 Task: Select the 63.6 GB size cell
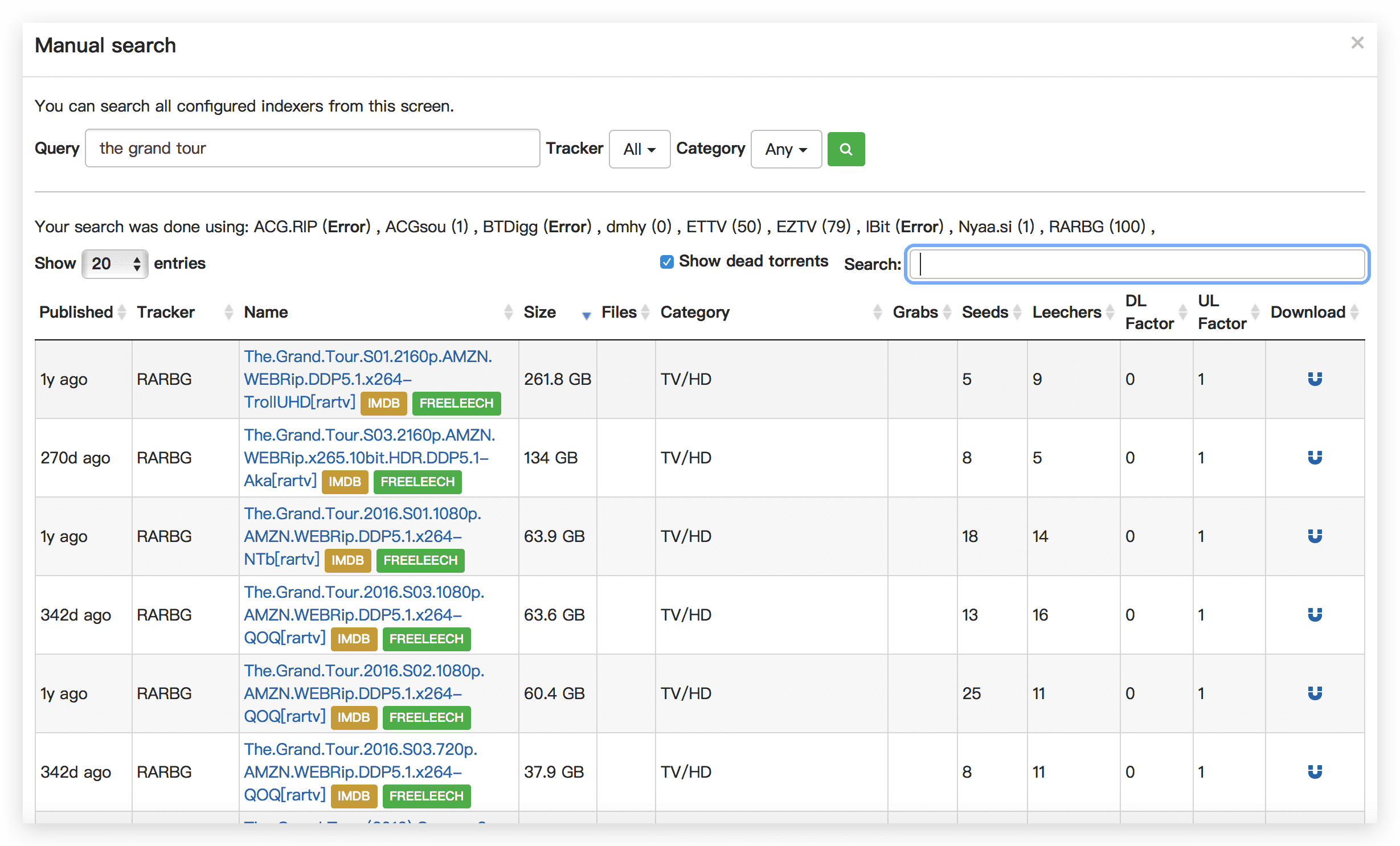click(x=558, y=615)
